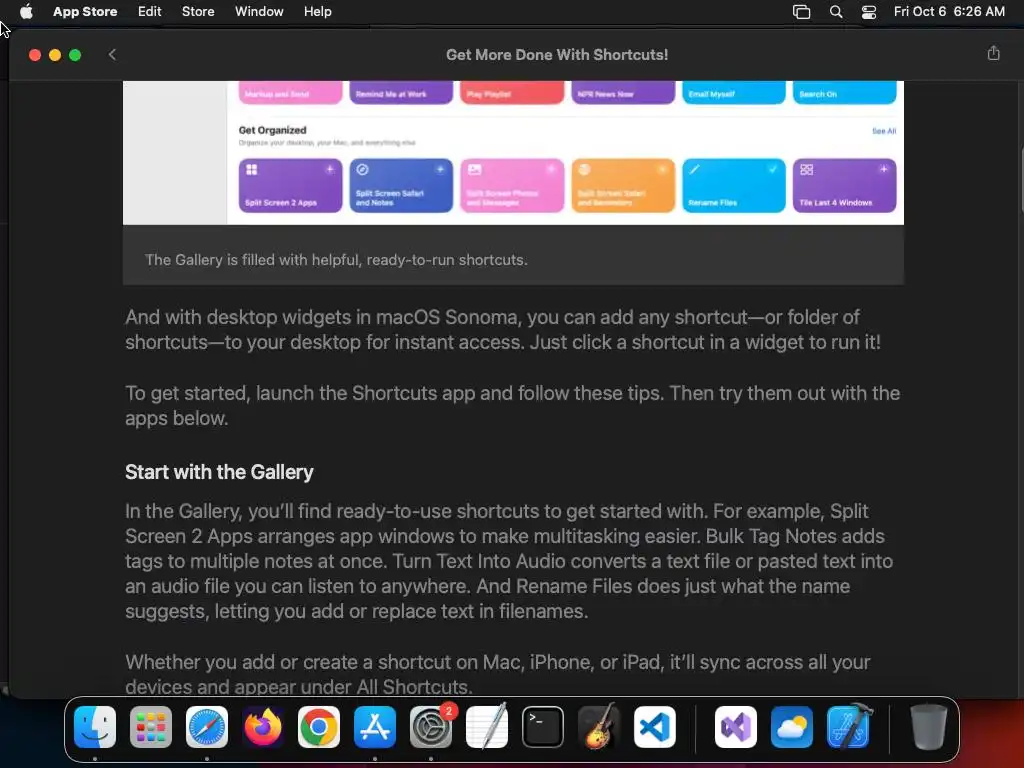Launch Firefox from the Dock
The height and width of the screenshot is (768, 1024).
coord(263,727)
